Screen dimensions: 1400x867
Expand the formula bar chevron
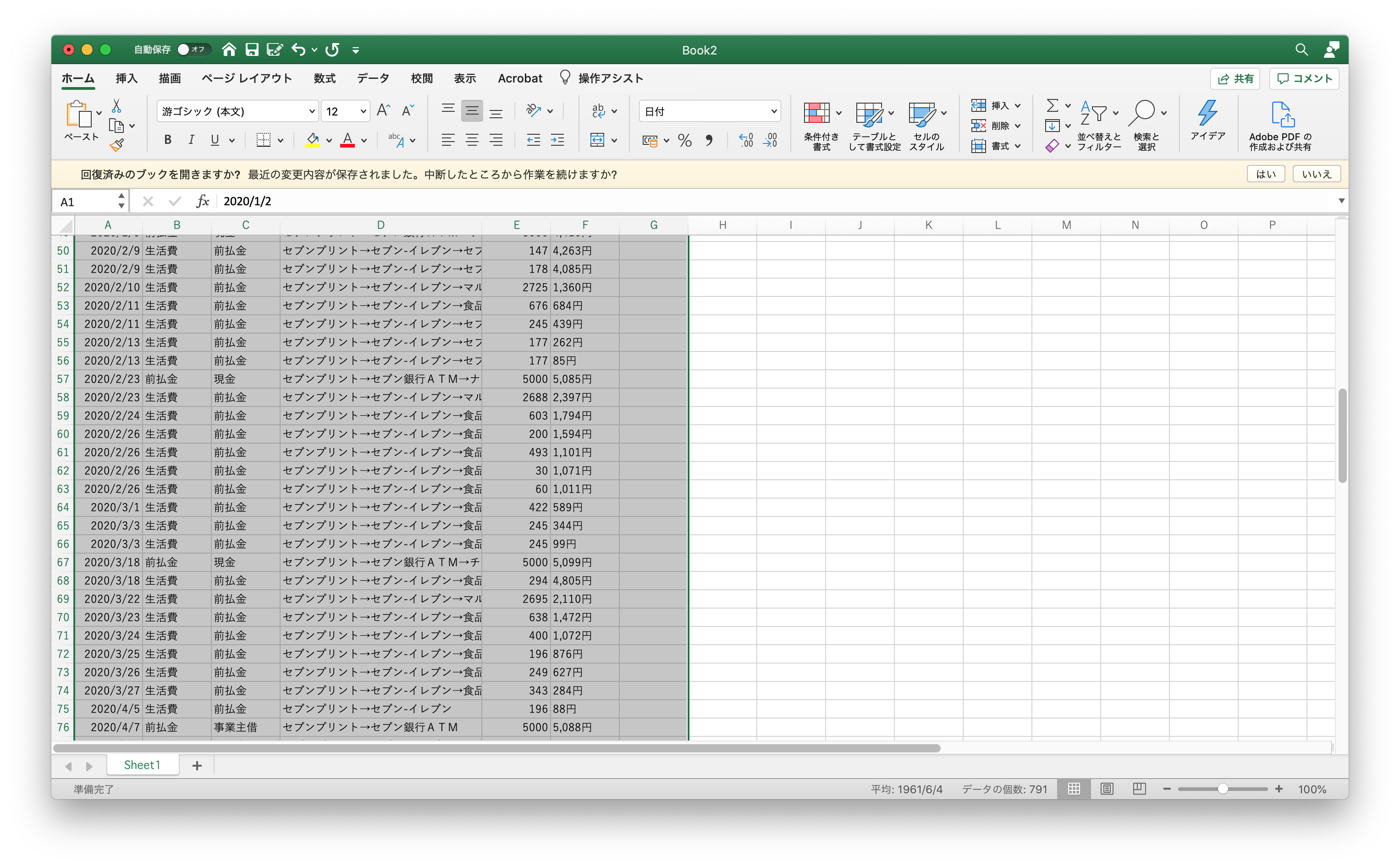1341,201
